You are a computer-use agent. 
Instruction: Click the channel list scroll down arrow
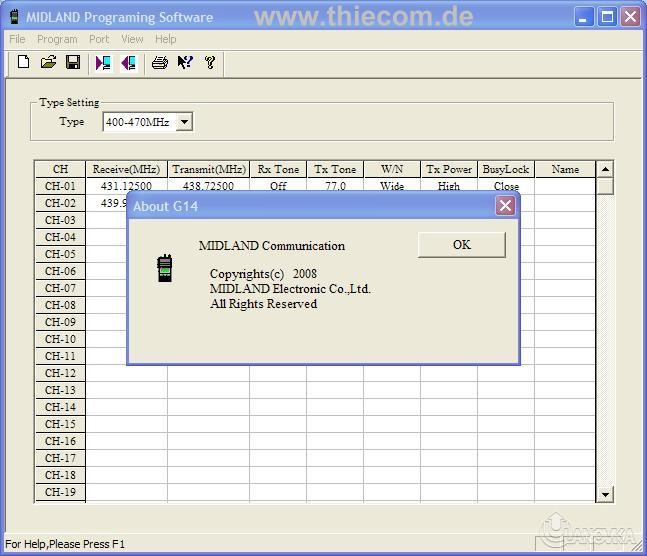(604, 494)
